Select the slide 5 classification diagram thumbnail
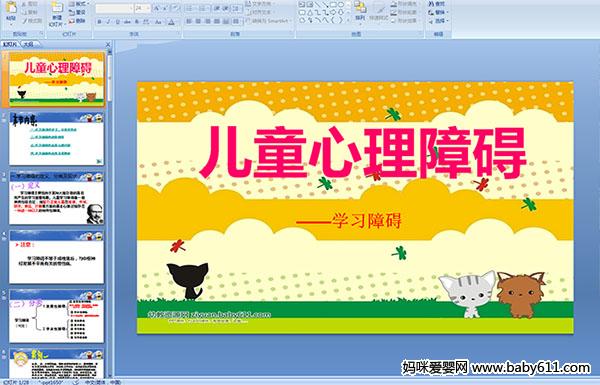Screen dimensions: 600x385 click(56, 316)
